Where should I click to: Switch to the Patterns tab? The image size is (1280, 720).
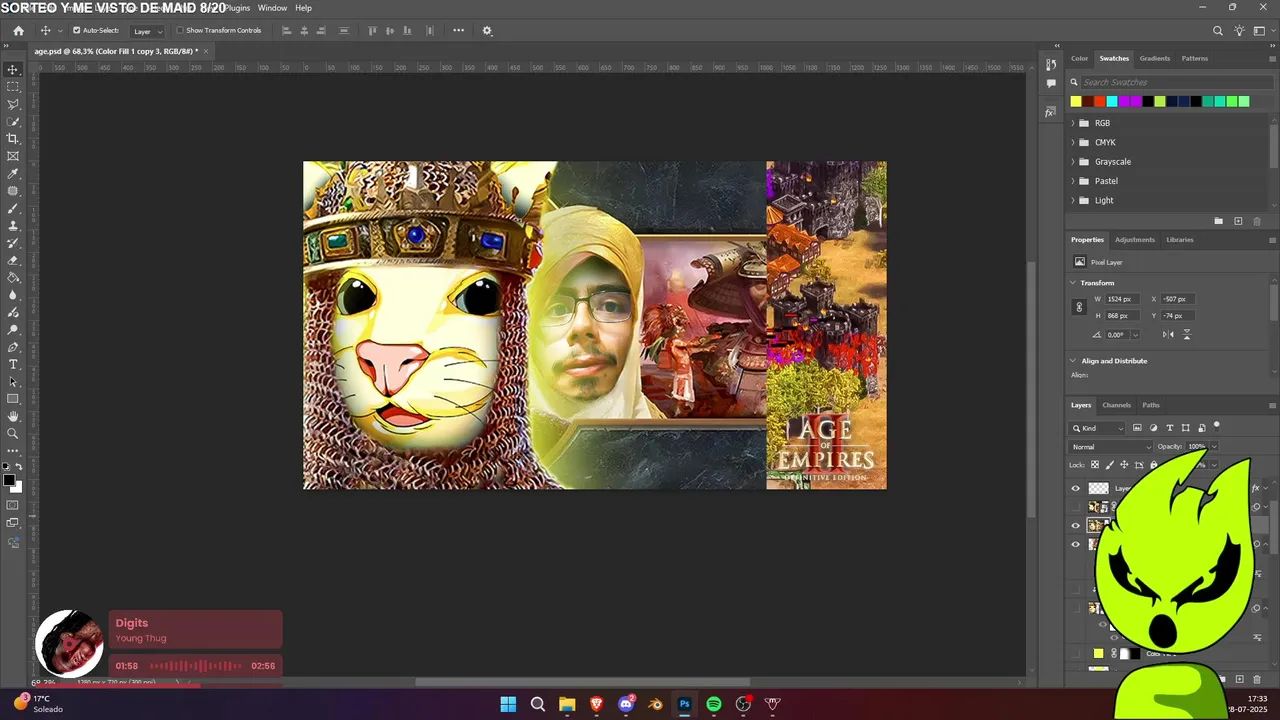pos(1195,58)
